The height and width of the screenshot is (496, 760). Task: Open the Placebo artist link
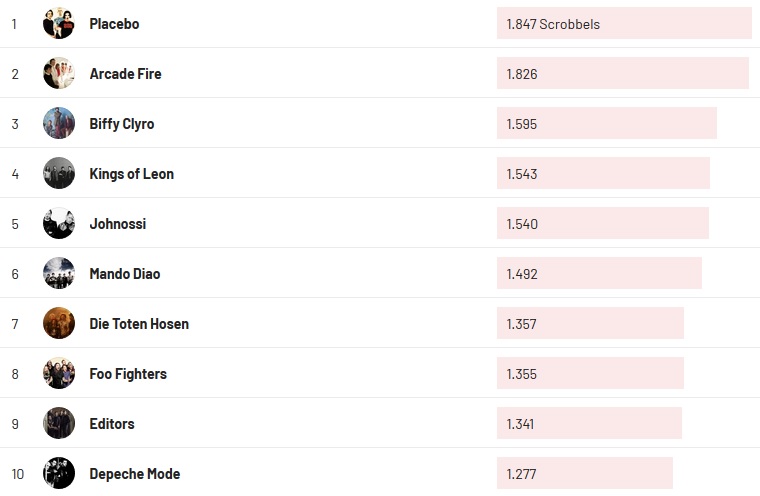114,24
